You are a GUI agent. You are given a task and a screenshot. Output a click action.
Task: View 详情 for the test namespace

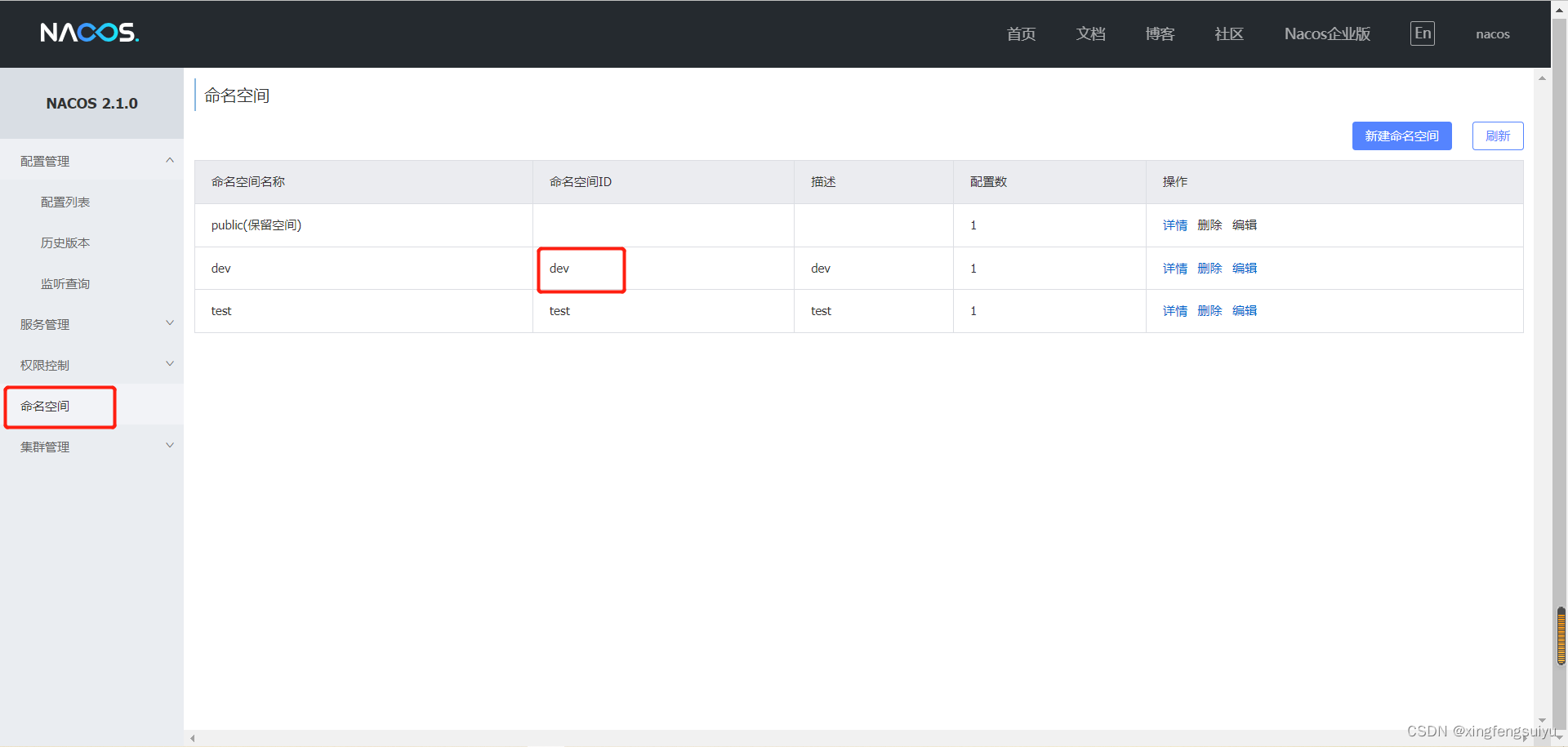click(x=1174, y=311)
